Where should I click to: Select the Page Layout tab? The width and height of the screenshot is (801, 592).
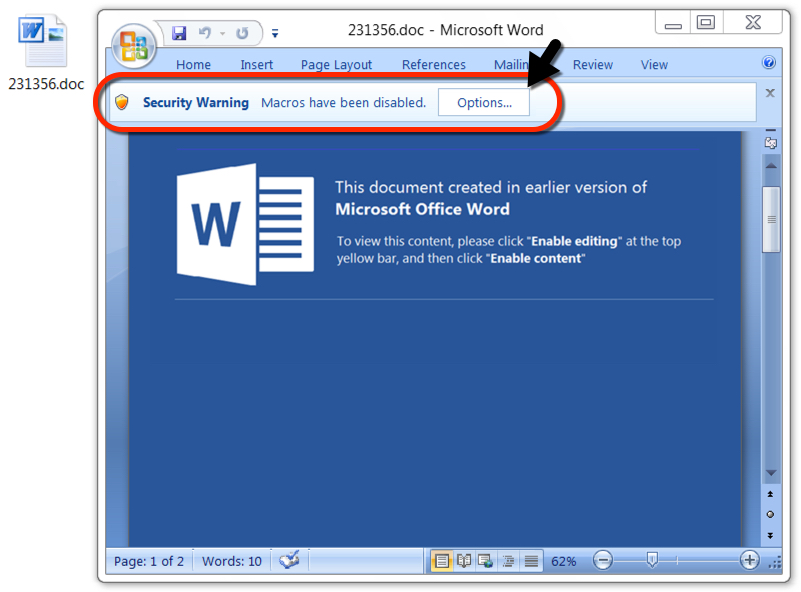tap(336, 65)
